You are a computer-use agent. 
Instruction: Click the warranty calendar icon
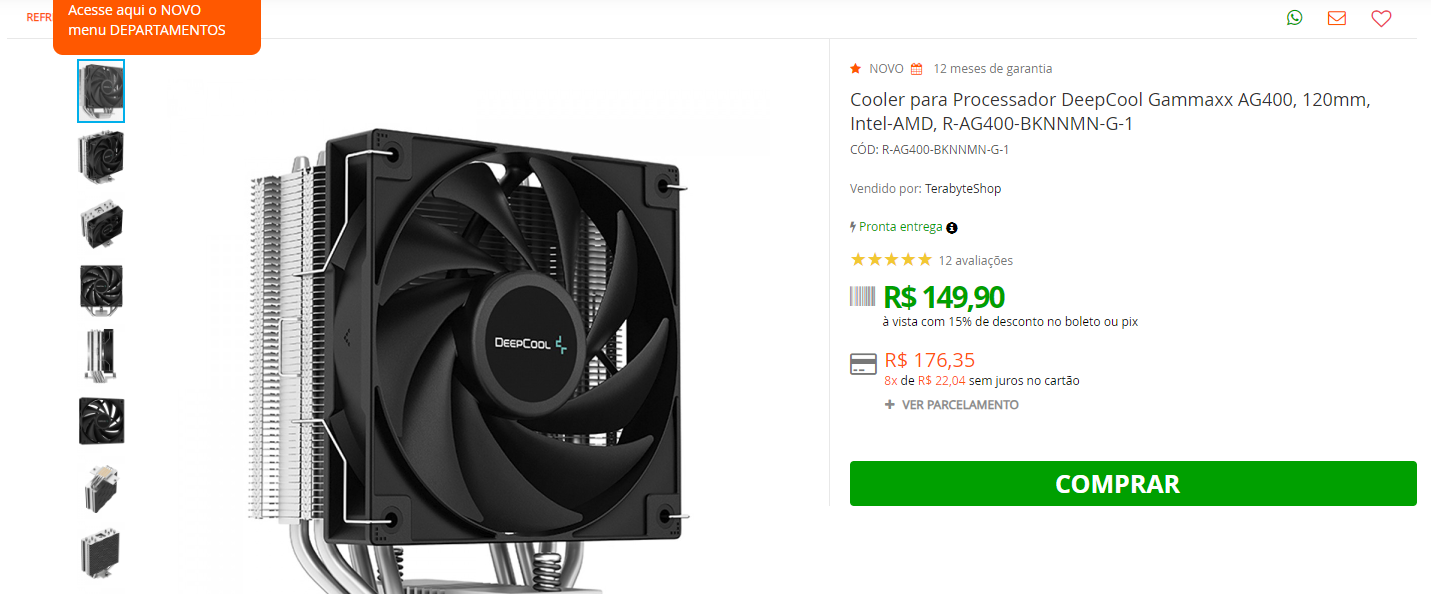click(x=916, y=69)
